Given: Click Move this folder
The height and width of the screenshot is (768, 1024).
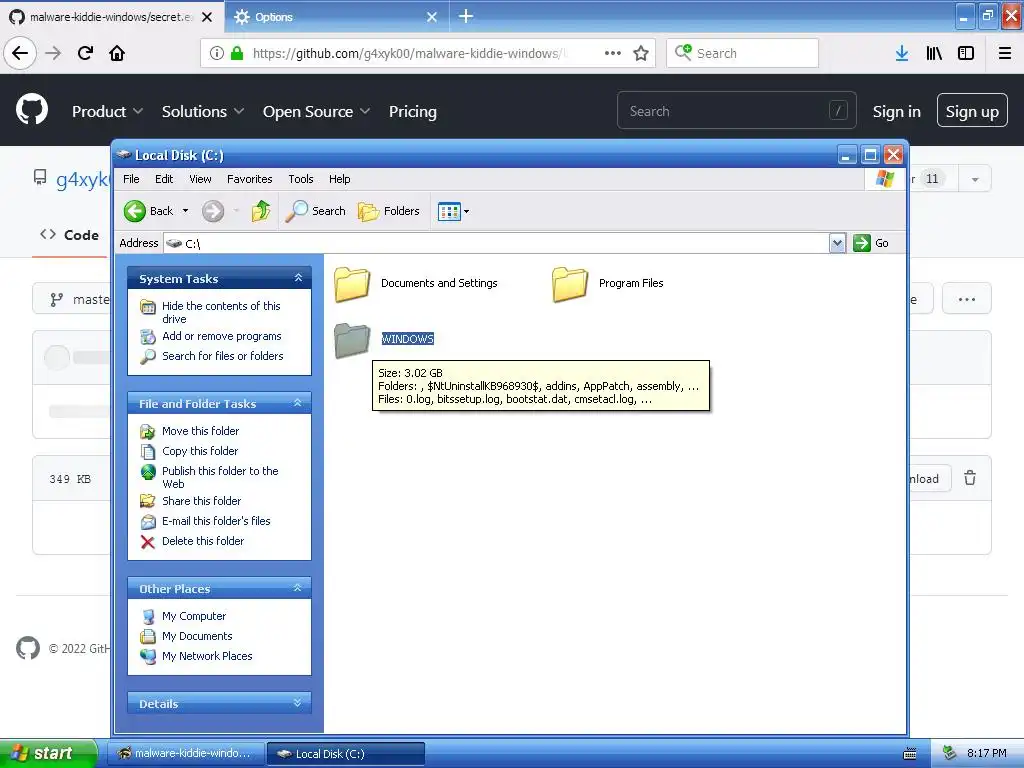Looking at the screenshot, I should (200, 431).
